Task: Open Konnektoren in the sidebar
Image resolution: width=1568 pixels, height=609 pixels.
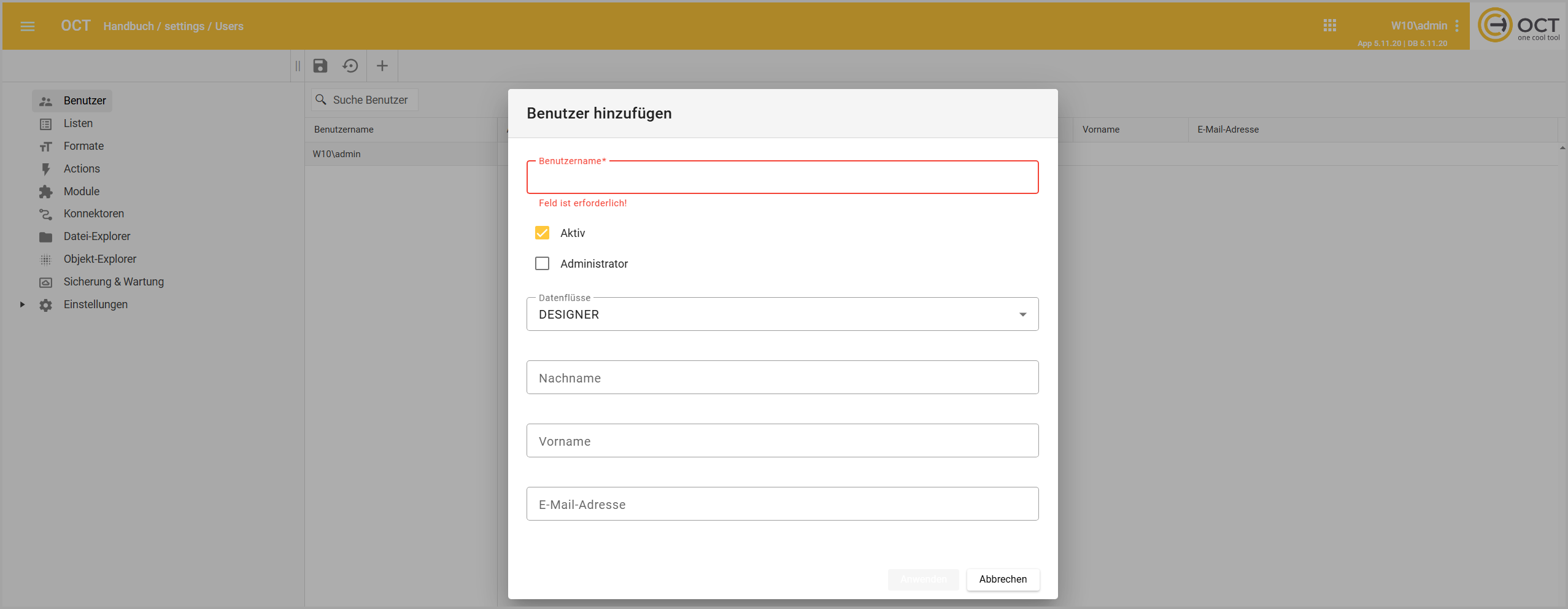Action: (93, 214)
